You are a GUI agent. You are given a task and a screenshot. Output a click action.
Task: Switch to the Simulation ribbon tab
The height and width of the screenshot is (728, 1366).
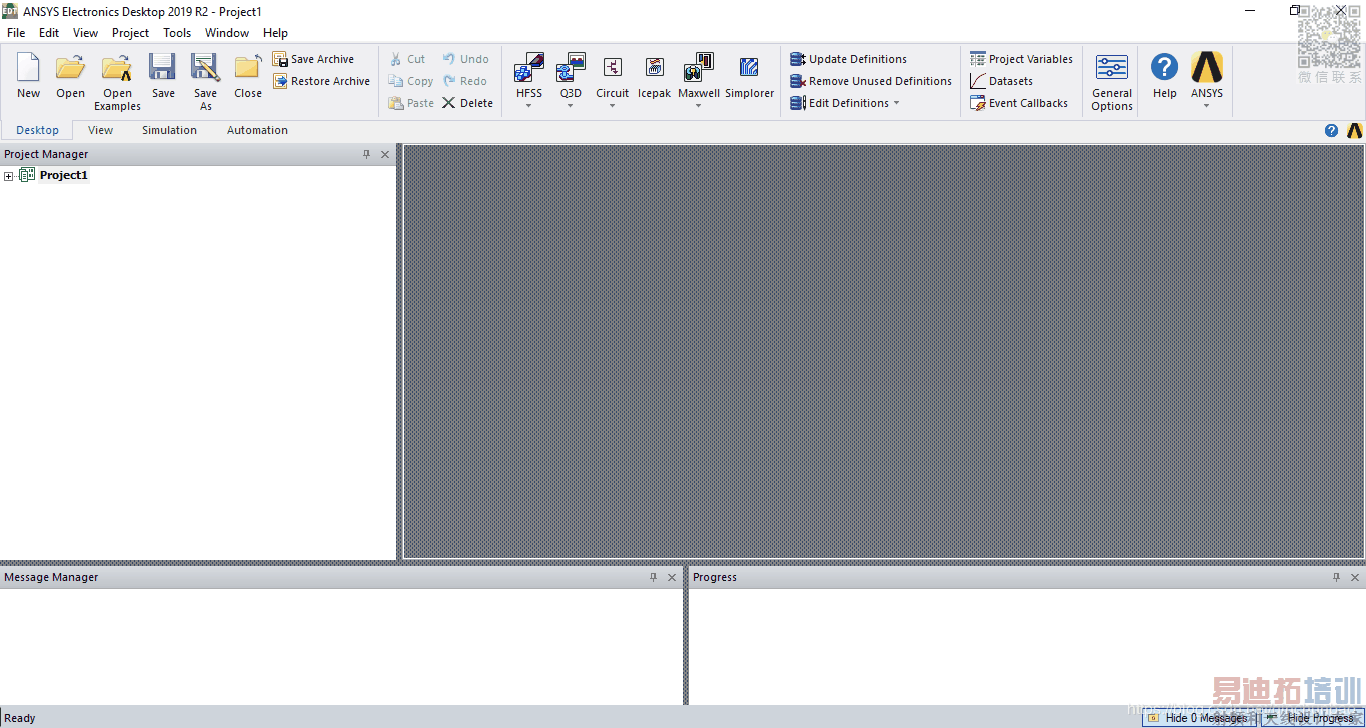169,130
